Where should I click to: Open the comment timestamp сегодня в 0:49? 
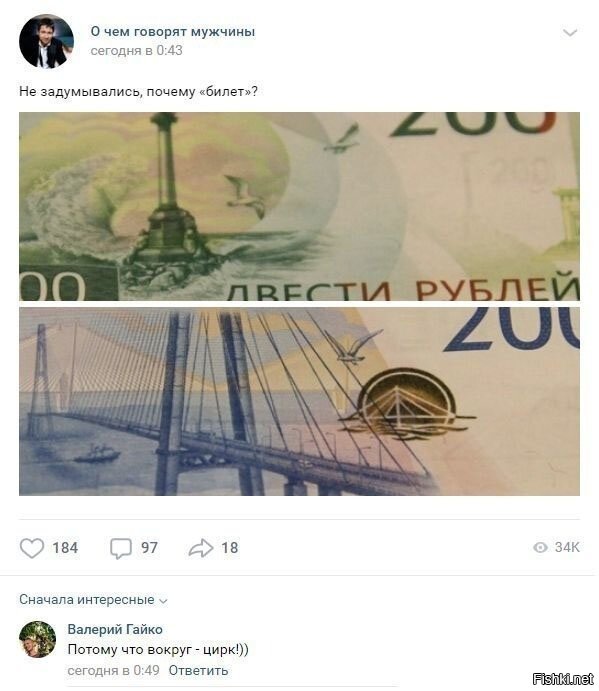pos(113,670)
